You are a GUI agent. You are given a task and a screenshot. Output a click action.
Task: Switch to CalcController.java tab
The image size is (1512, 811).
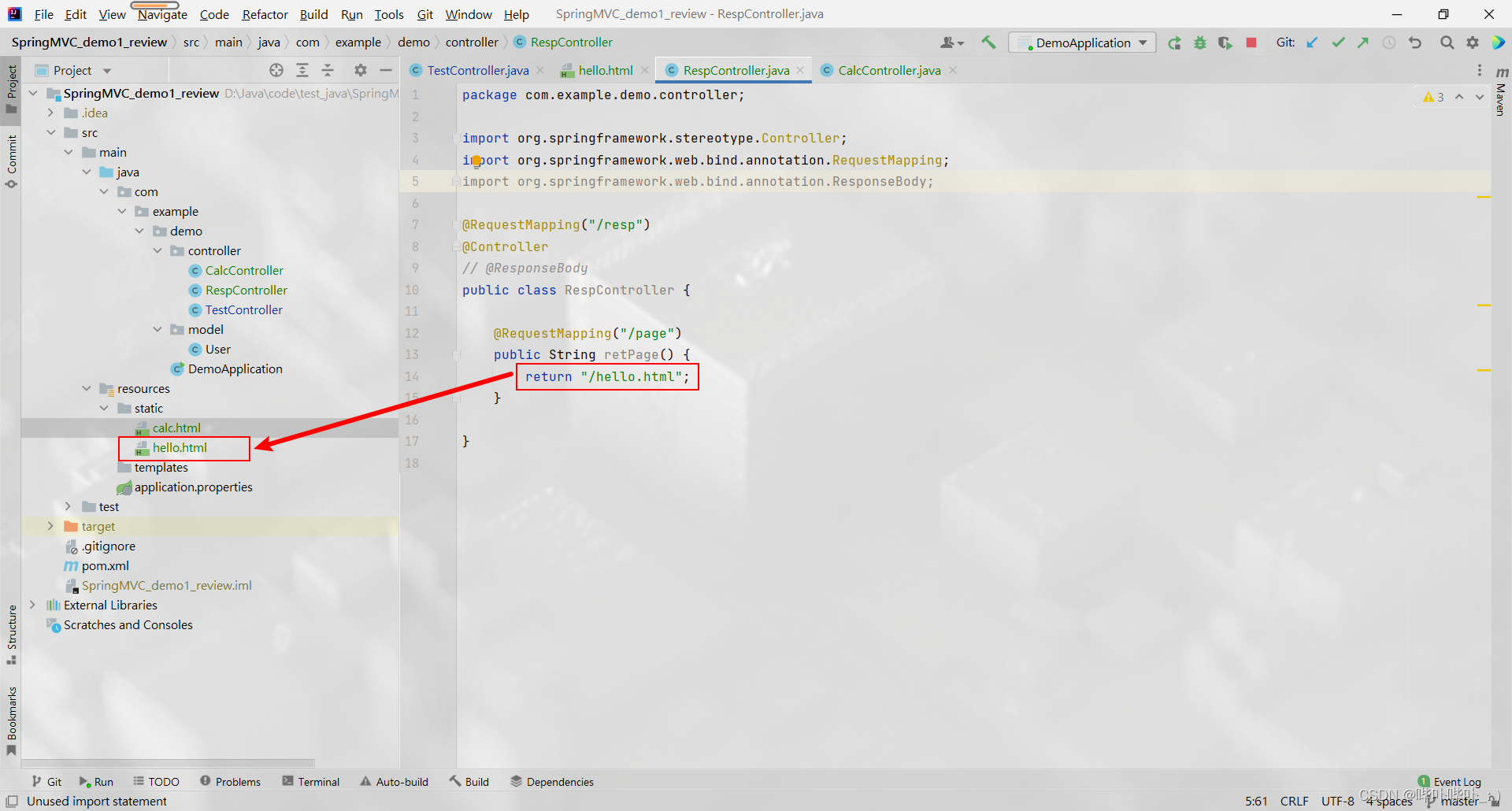coord(889,70)
